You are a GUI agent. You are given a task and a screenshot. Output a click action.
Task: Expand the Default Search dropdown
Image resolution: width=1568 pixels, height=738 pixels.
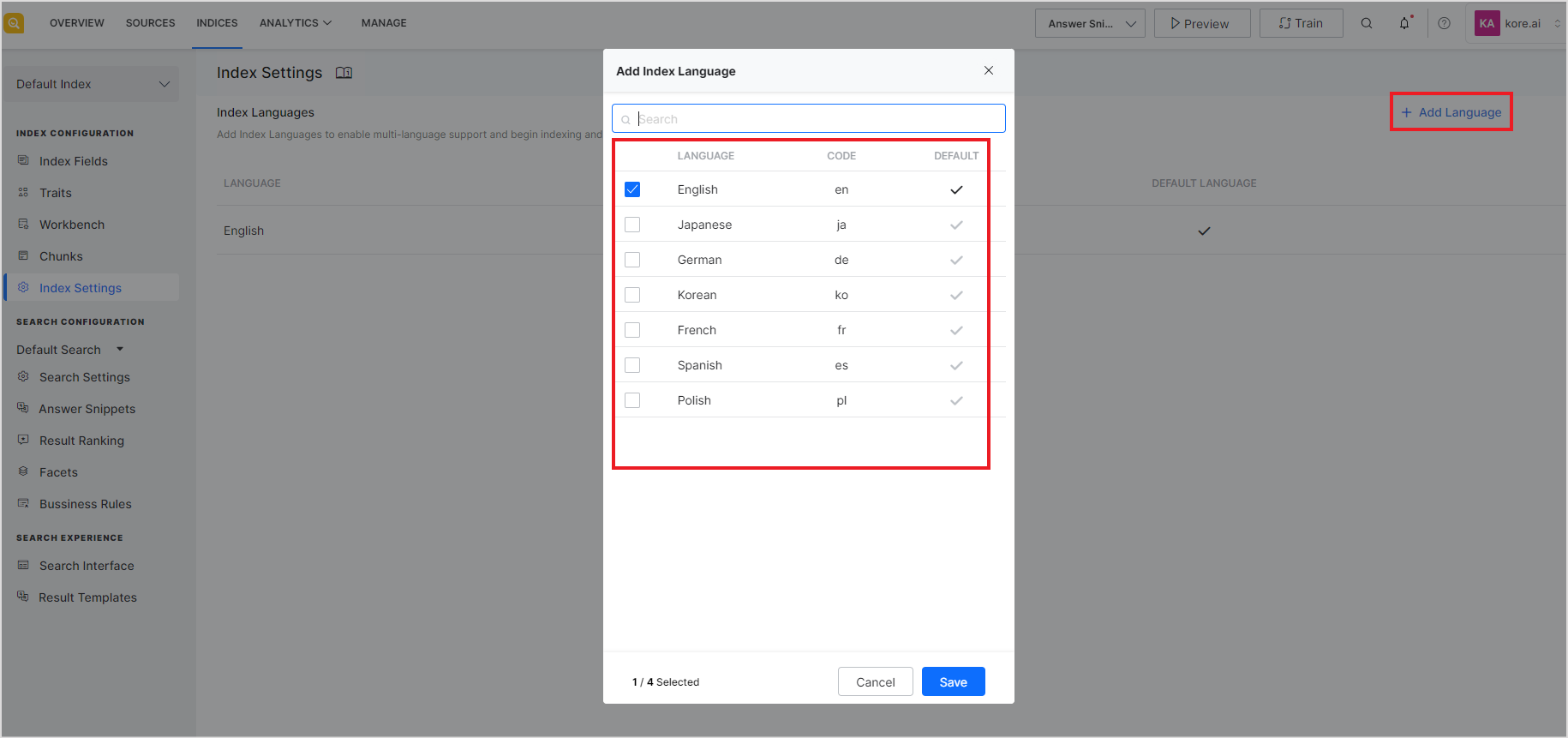70,350
